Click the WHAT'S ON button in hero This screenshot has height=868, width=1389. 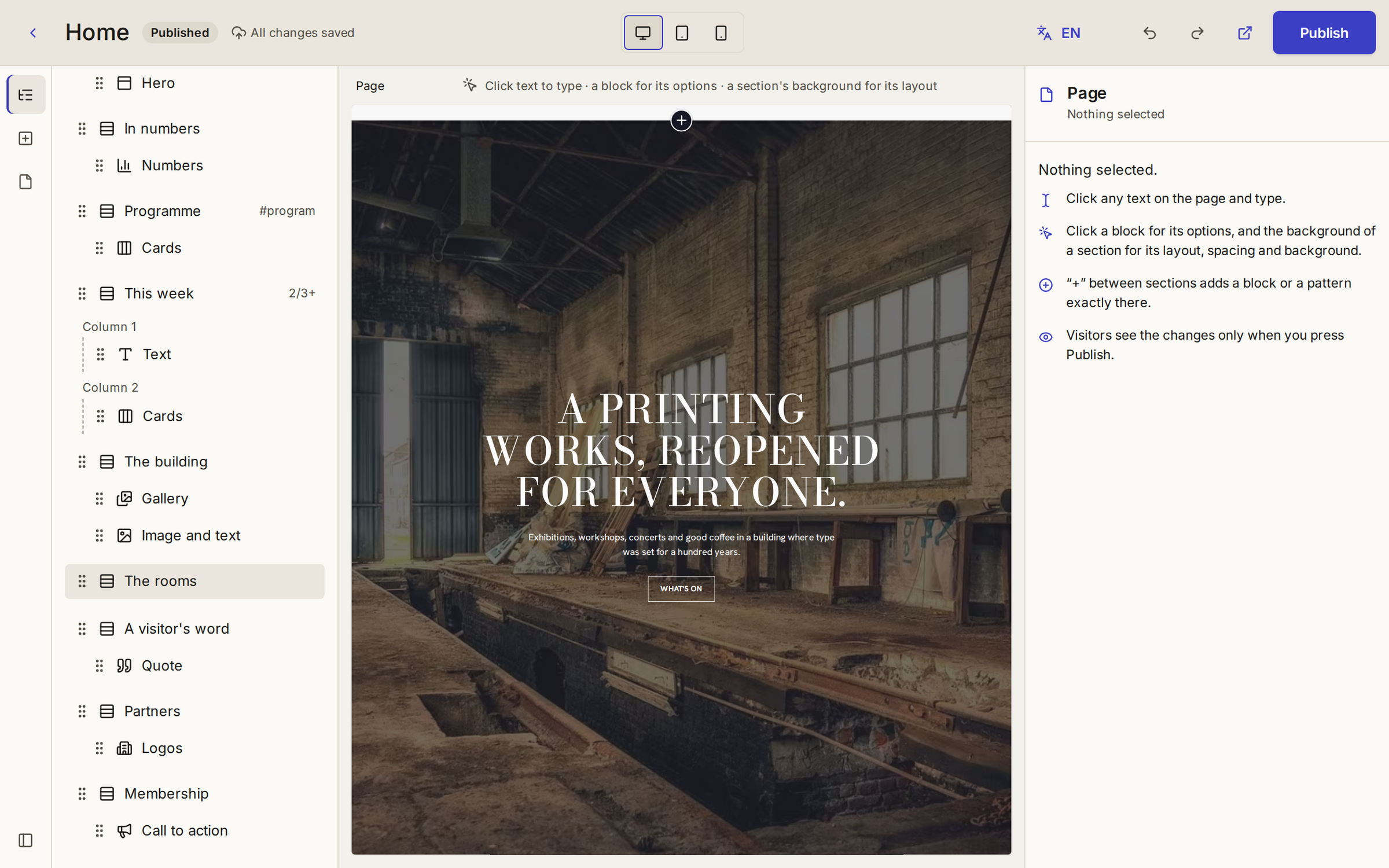pos(681,589)
